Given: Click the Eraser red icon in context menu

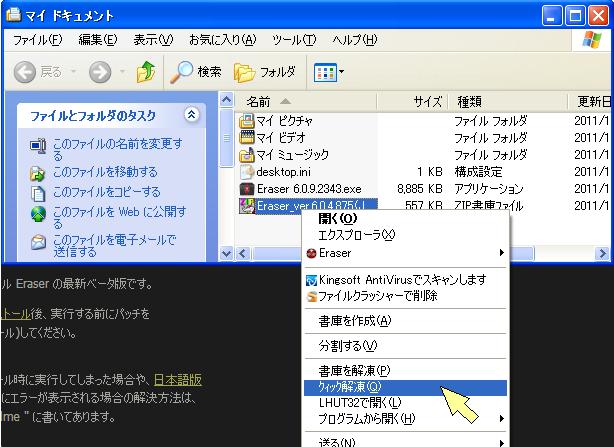Looking at the screenshot, I should 311,254.
